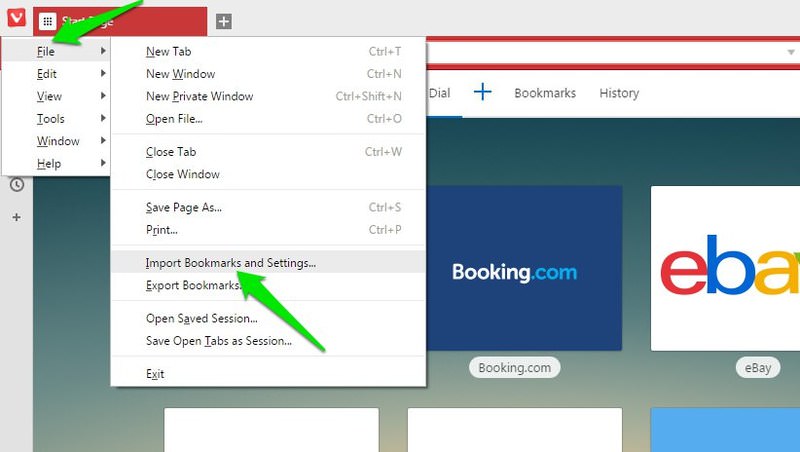Expand the View submenu arrow

pos(103,96)
